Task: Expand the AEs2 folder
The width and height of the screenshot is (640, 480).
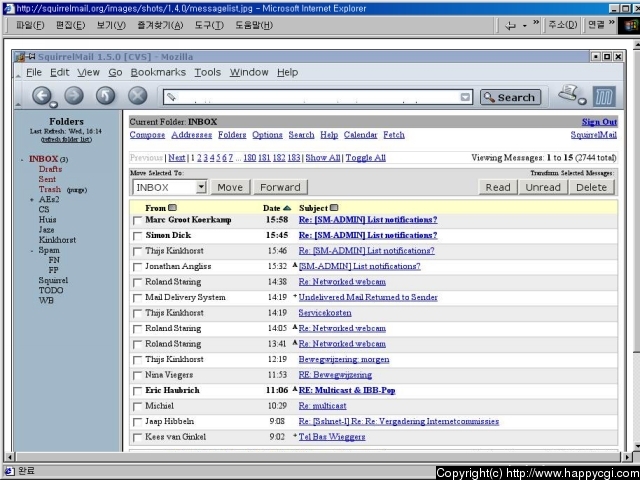Action: [x=32, y=200]
